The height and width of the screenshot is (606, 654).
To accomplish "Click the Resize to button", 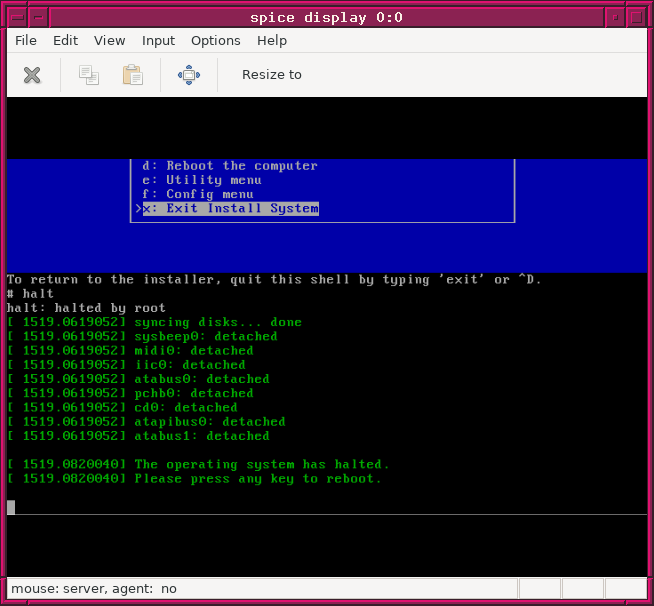I will coord(271,75).
